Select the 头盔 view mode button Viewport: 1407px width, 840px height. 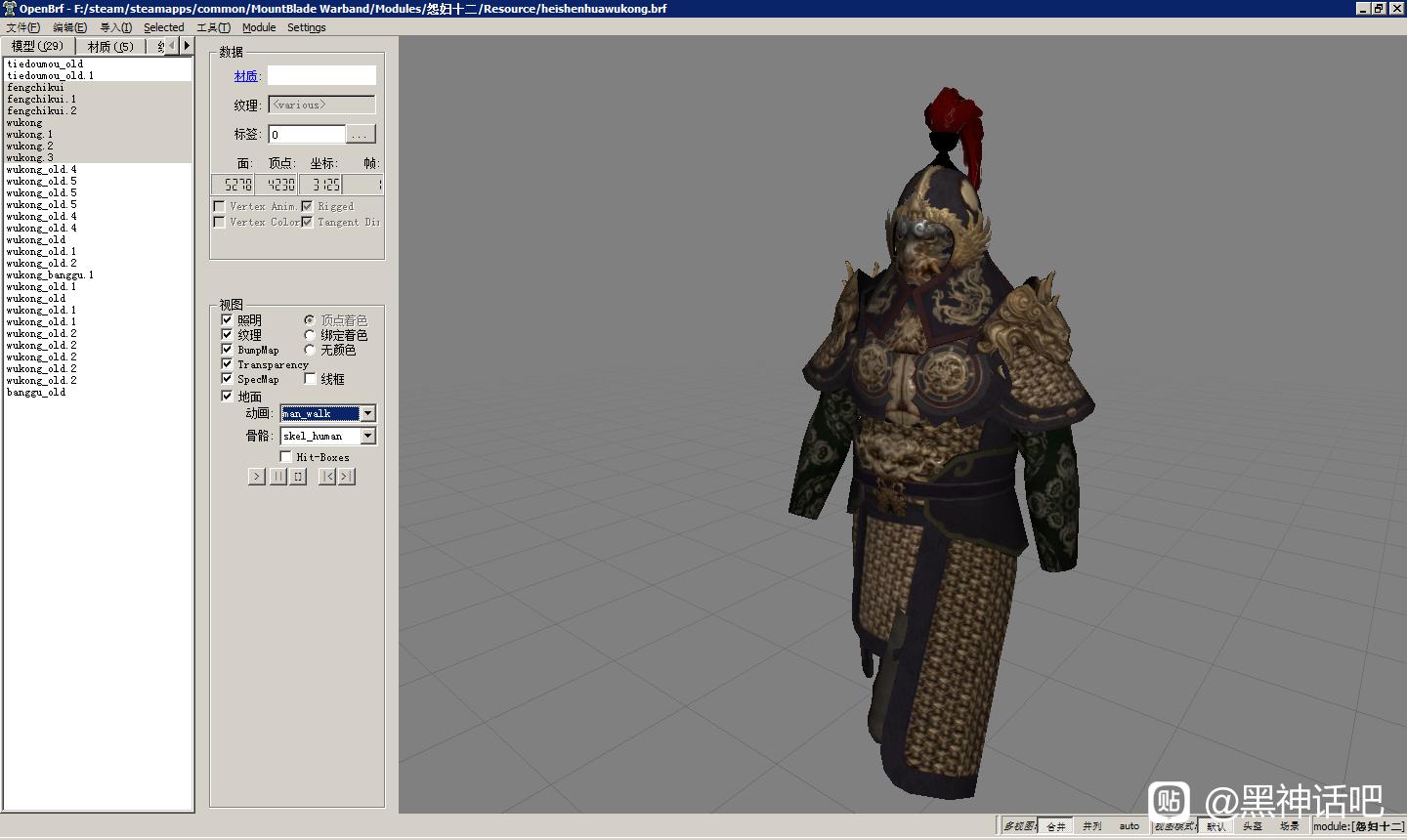click(x=1253, y=826)
